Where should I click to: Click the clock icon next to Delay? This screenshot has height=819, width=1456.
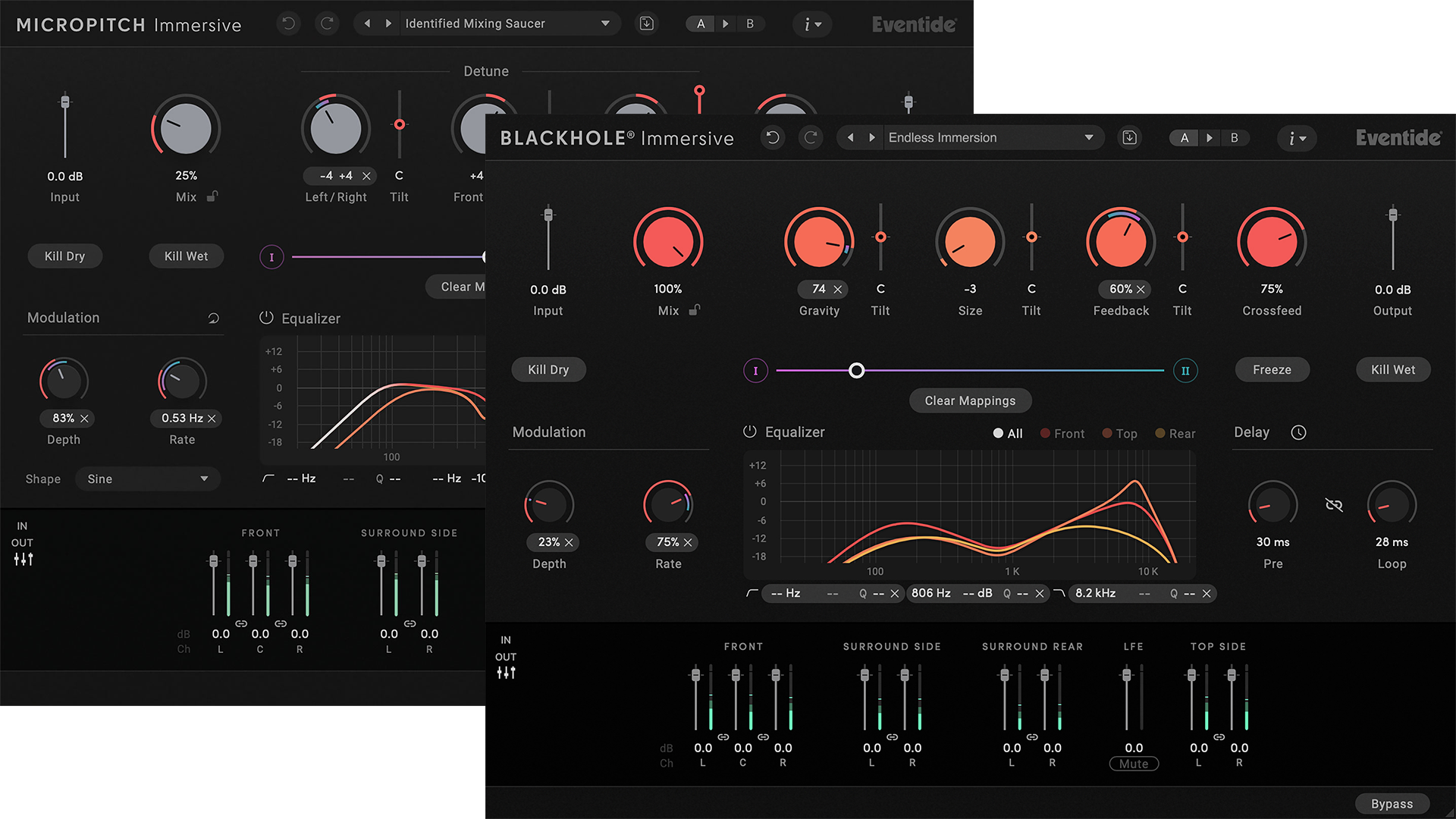[1299, 432]
